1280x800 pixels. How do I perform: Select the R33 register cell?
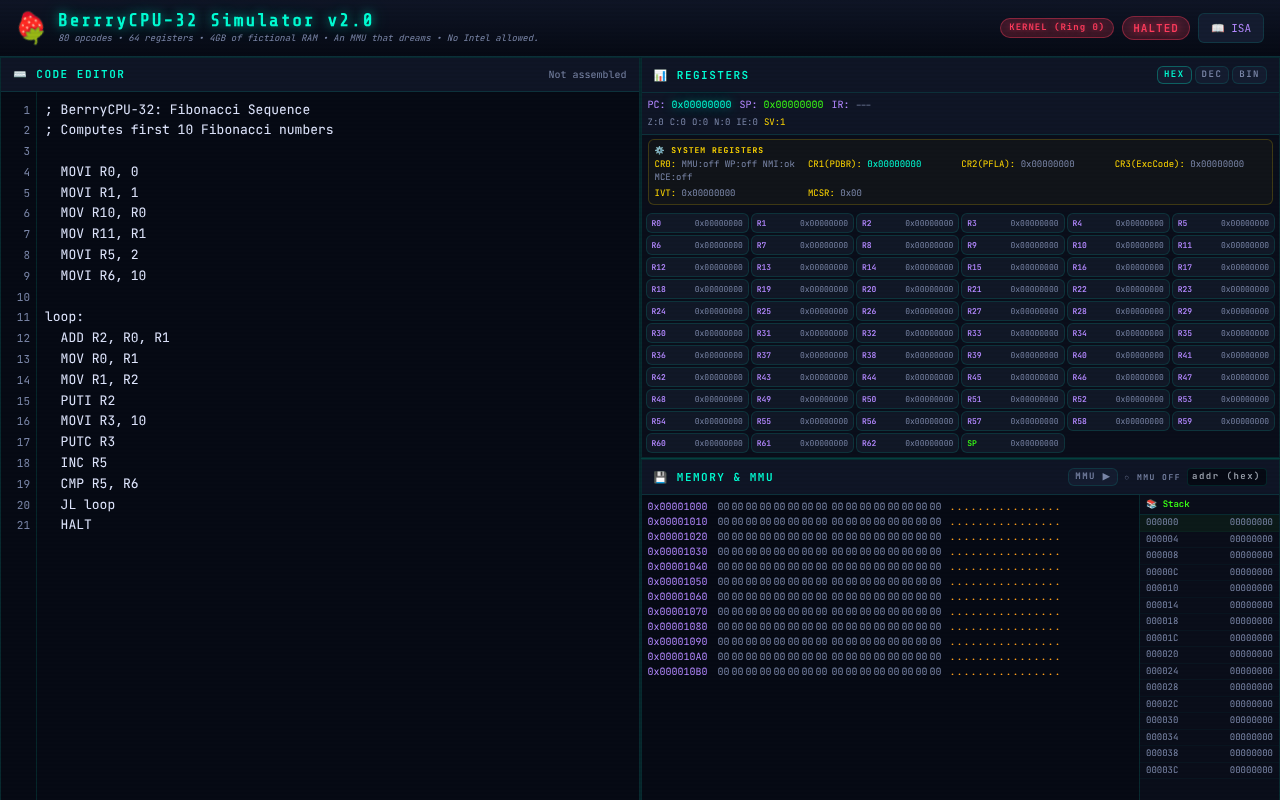click(x=1012, y=333)
